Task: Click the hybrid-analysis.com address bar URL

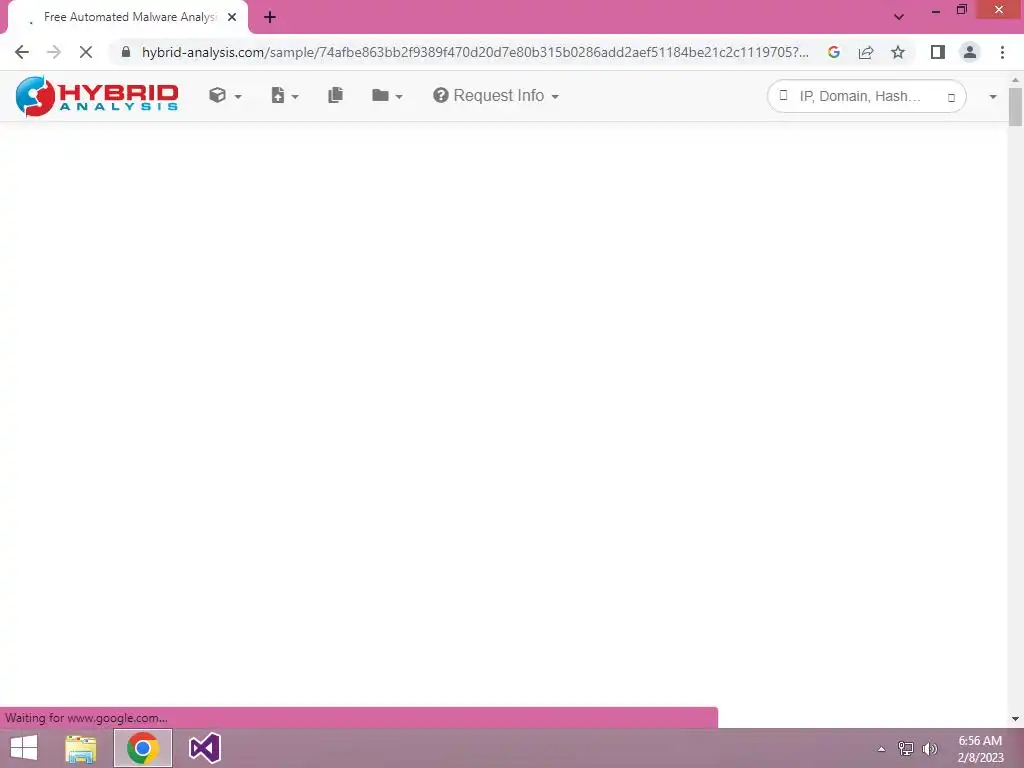Action: [475, 52]
